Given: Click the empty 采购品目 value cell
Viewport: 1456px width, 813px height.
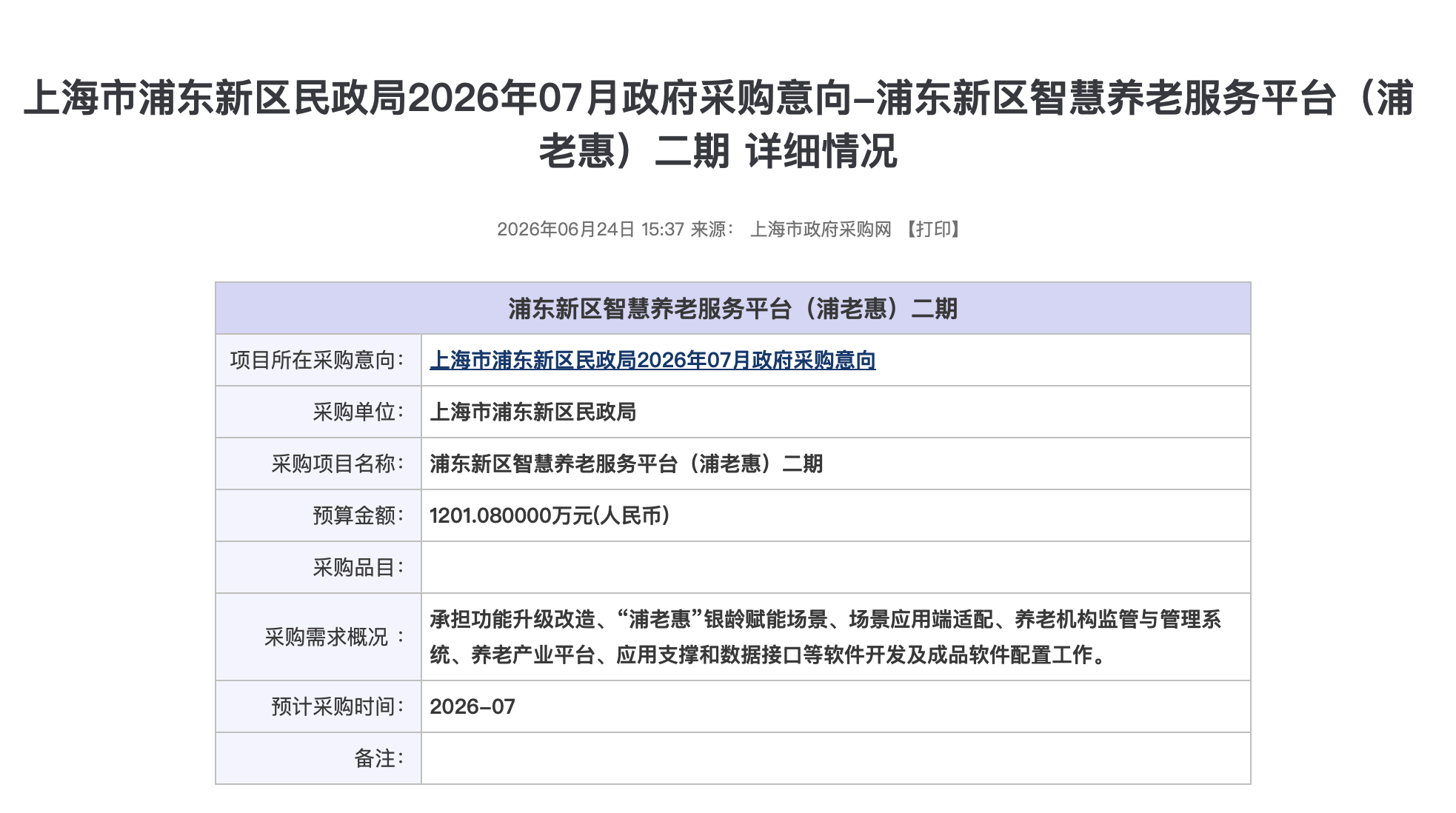Looking at the screenshot, I should point(835,567).
